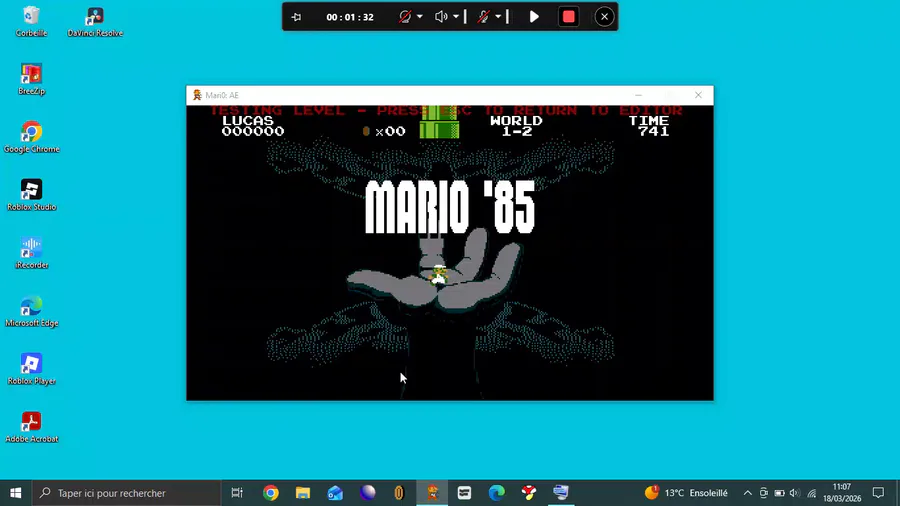Open the Adobe Acrobat desktop shortcut
Viewport: 900px width, 506px height.
(x=32, y=427)
